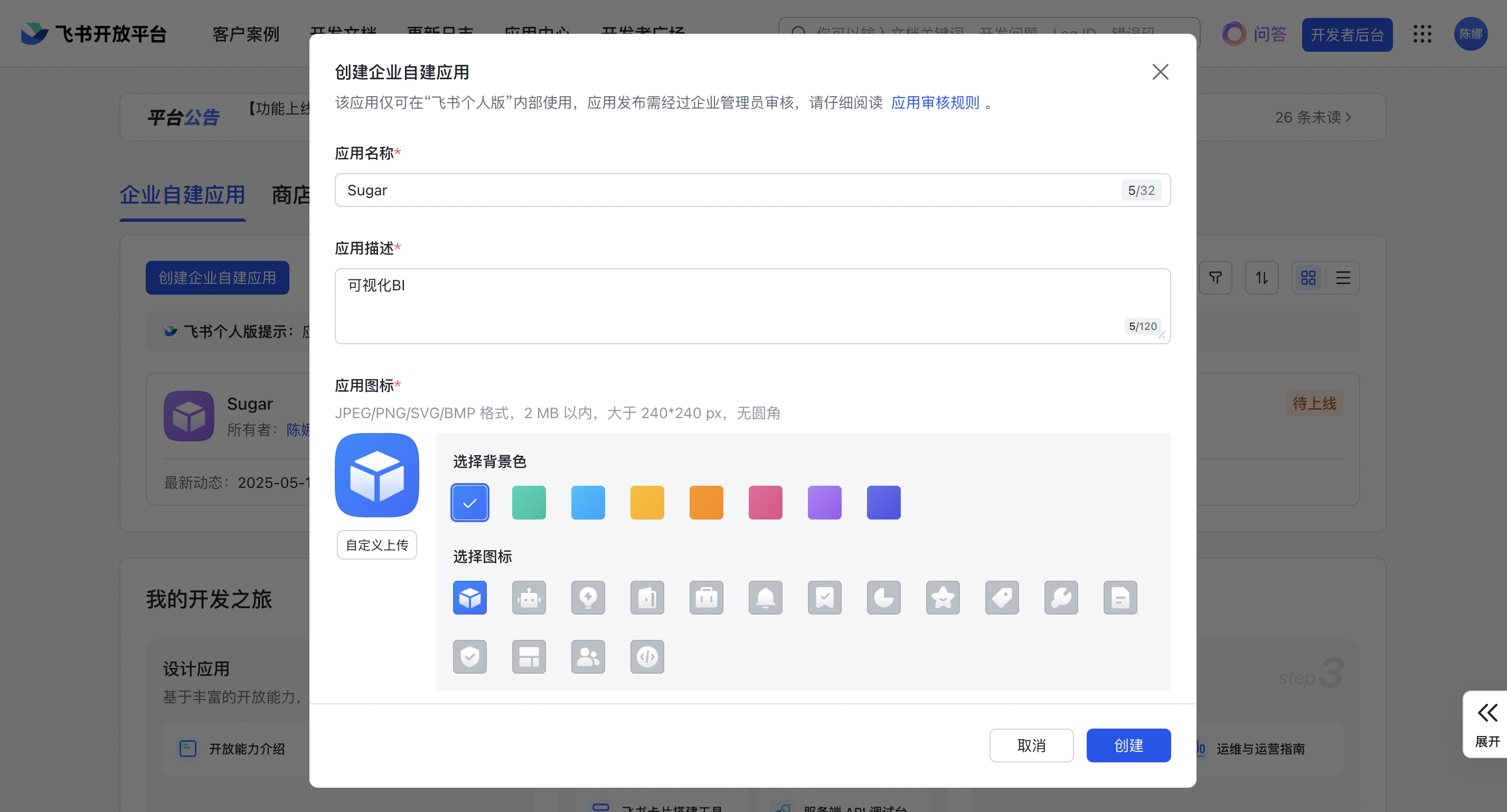Select the lightbulb app icon
The image size is (1507, 812).
pos(588,597)
